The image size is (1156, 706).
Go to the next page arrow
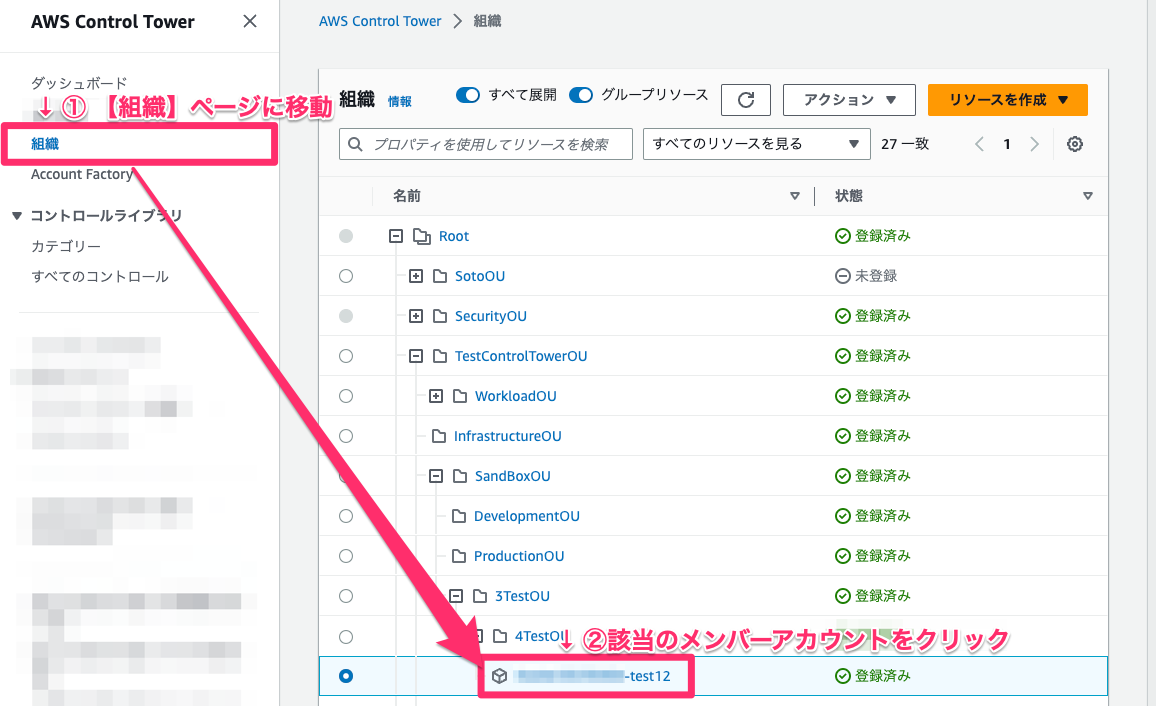[x=1034, y=144]
